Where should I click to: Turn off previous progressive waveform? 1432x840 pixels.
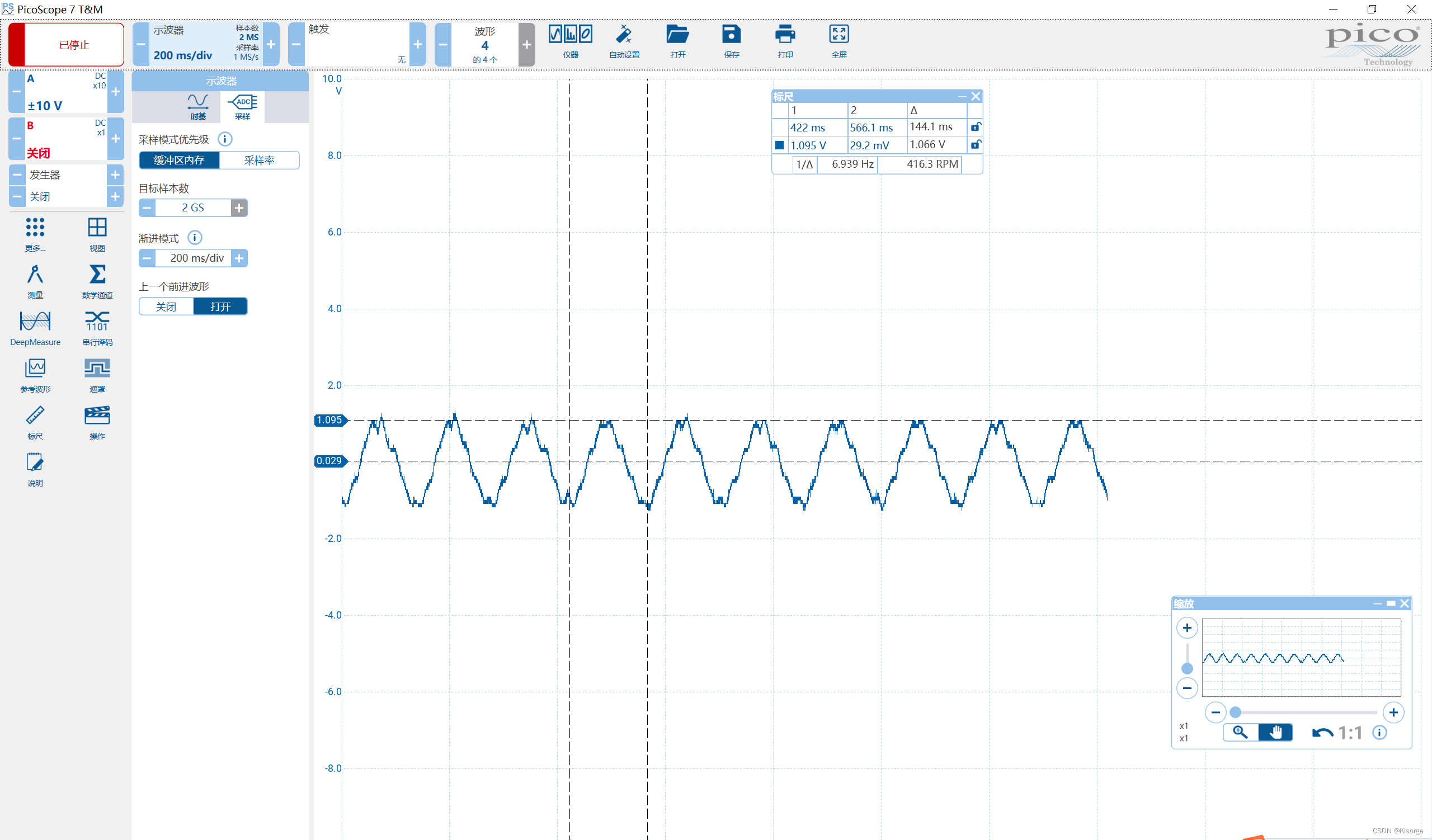[166, 306]
